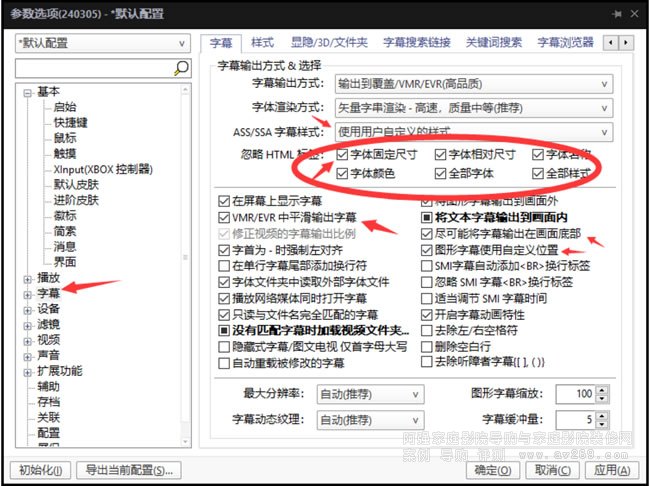Collapse the 基本 tree node

(x=26, y=92)
